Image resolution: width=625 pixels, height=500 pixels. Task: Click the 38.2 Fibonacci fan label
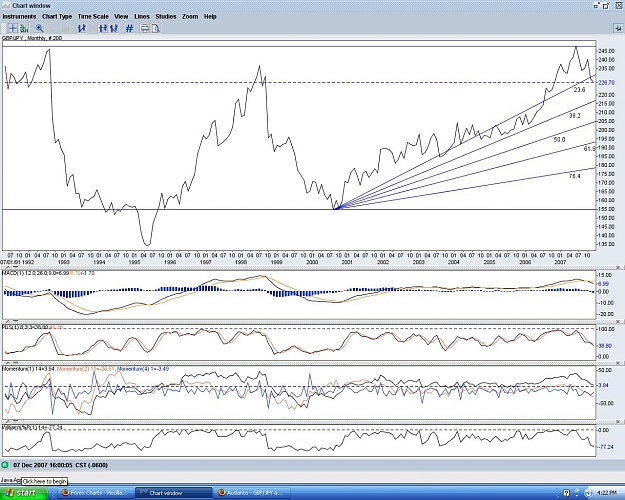coord(574,116)
